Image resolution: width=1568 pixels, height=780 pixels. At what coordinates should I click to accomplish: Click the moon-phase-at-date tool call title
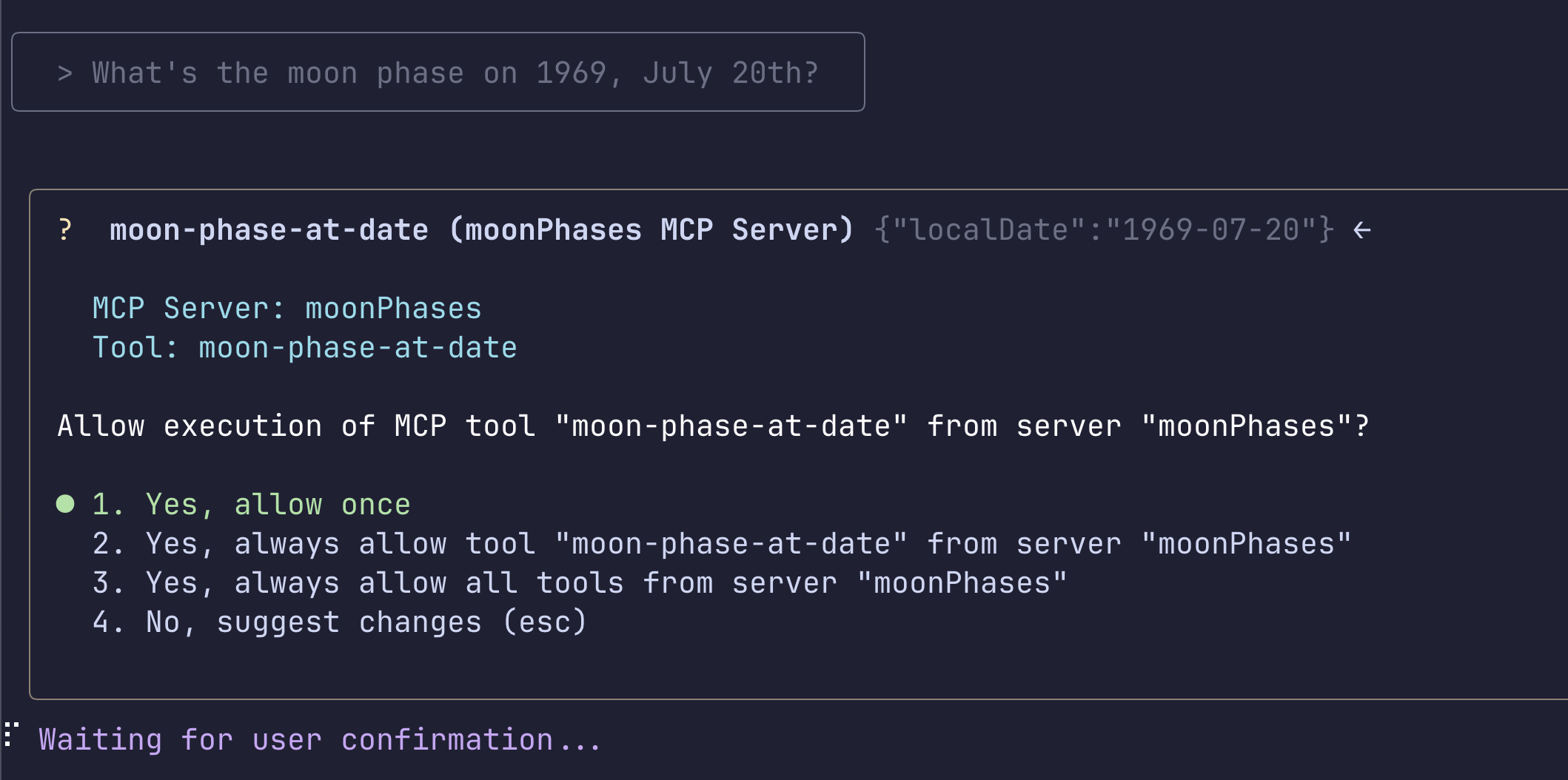(482, 230)
